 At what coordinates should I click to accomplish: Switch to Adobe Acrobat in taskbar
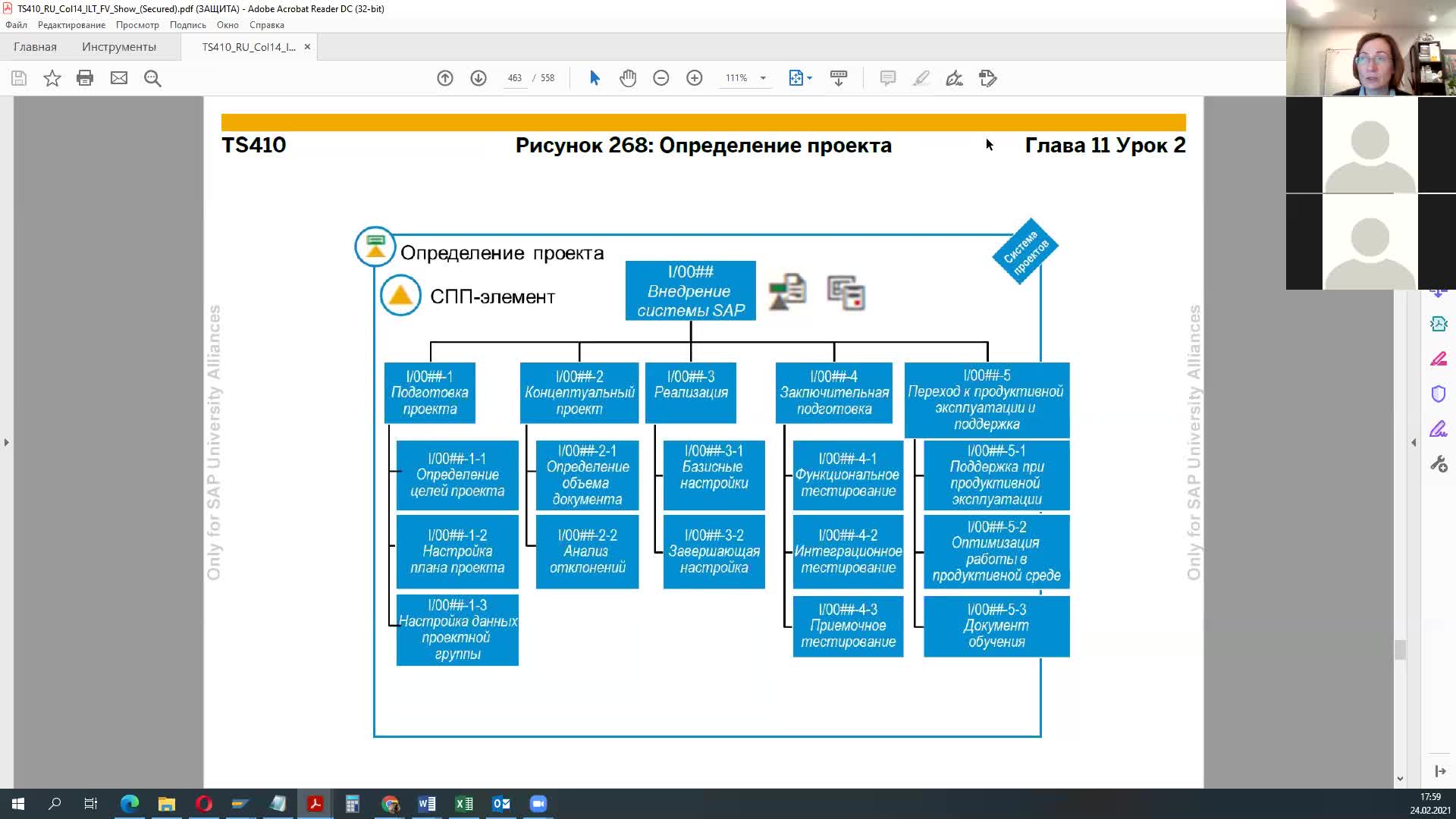point(315,804)
